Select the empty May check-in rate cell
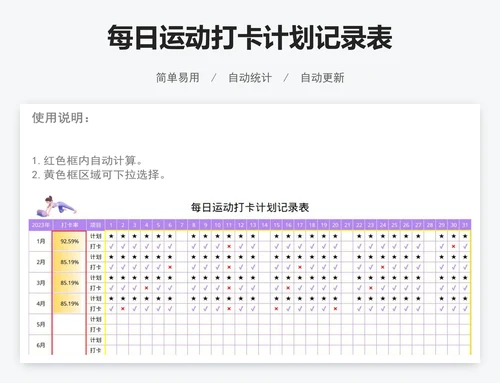Image resolution: width=500 pixels, height=383 pixels. coord(69,324)
